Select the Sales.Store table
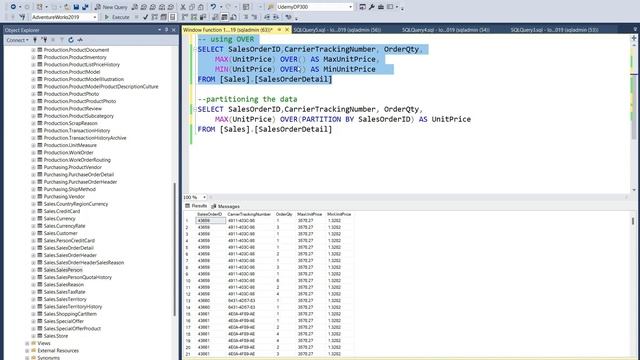640x360 pixels. pyautogui.click(x=56, y=336)
